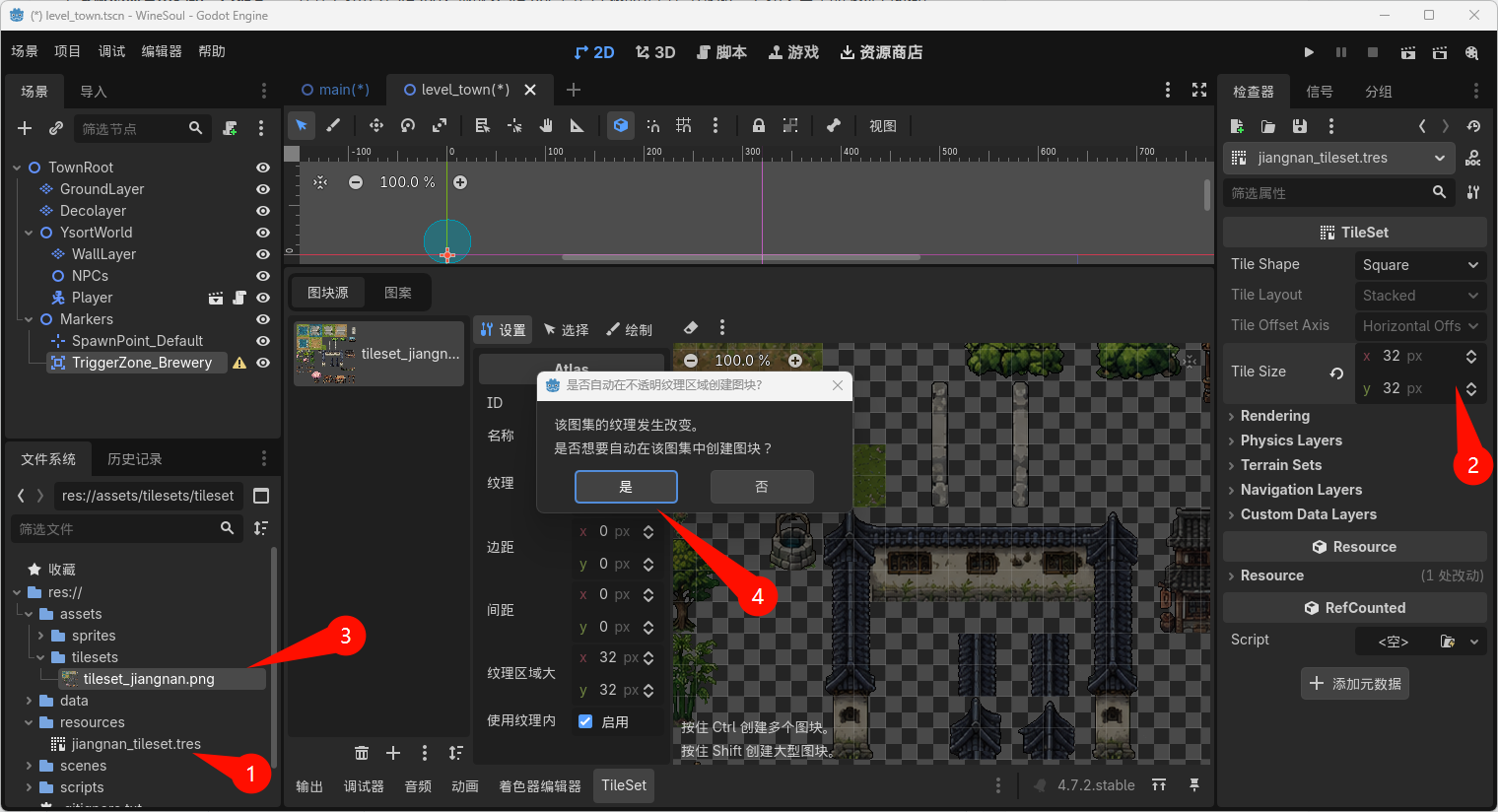Open the 输出 bottom panel
Viewport: 1498px width, 812px height.
coord(309,786)
